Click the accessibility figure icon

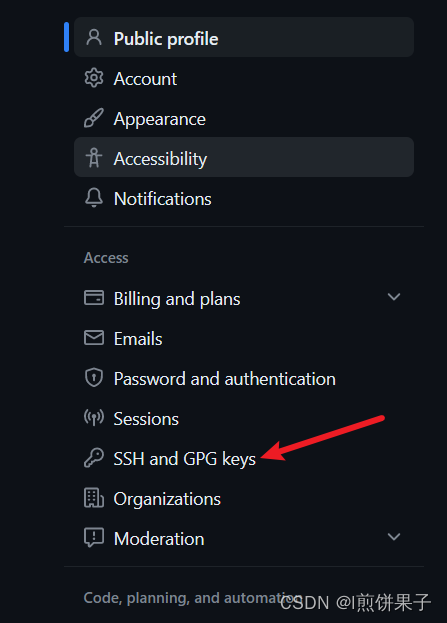[94, 158]
